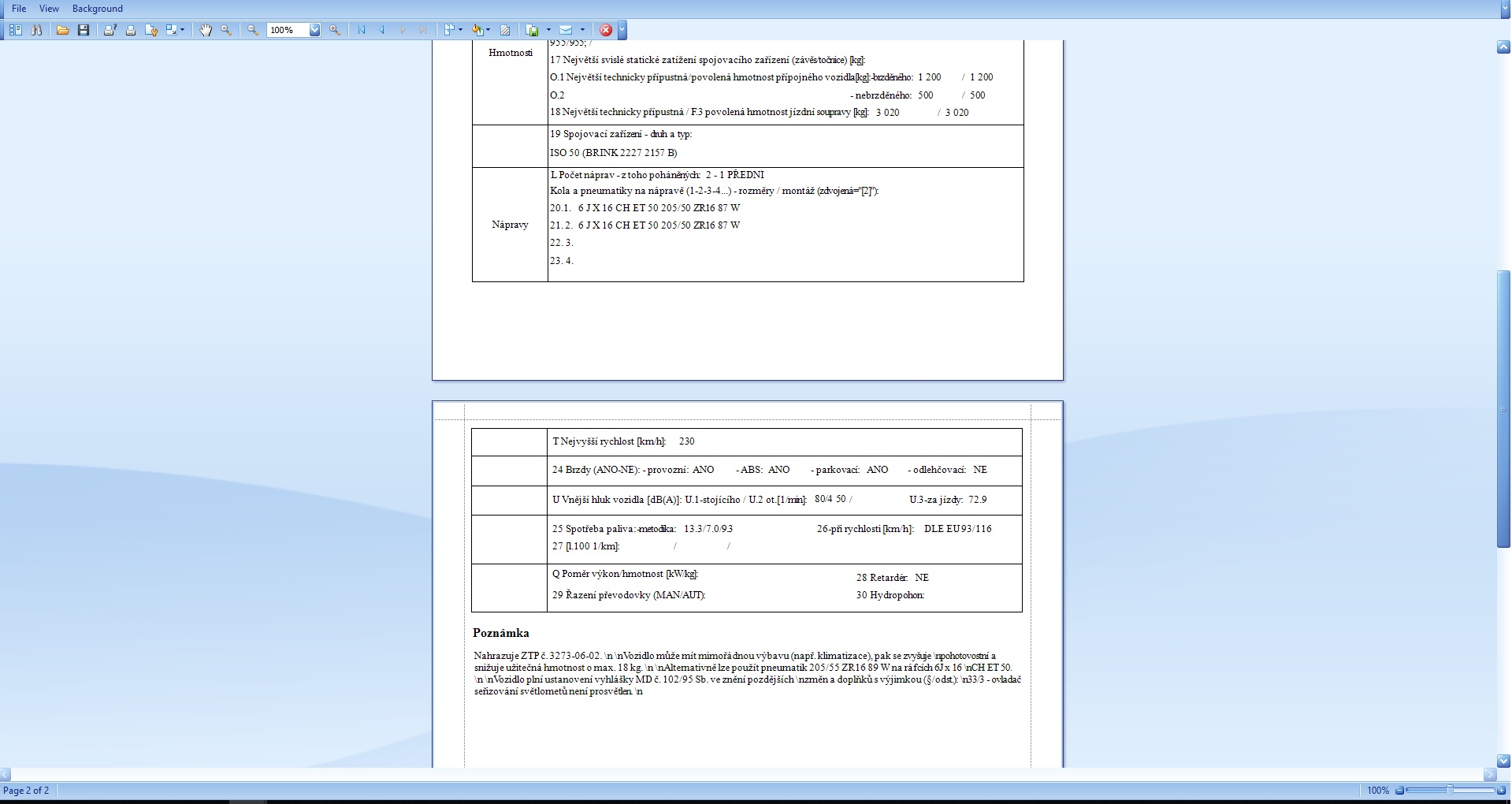The image size is (1512, 804).
Task: Toggle the watermark icon in the toolbar
Action: [505, 30]
